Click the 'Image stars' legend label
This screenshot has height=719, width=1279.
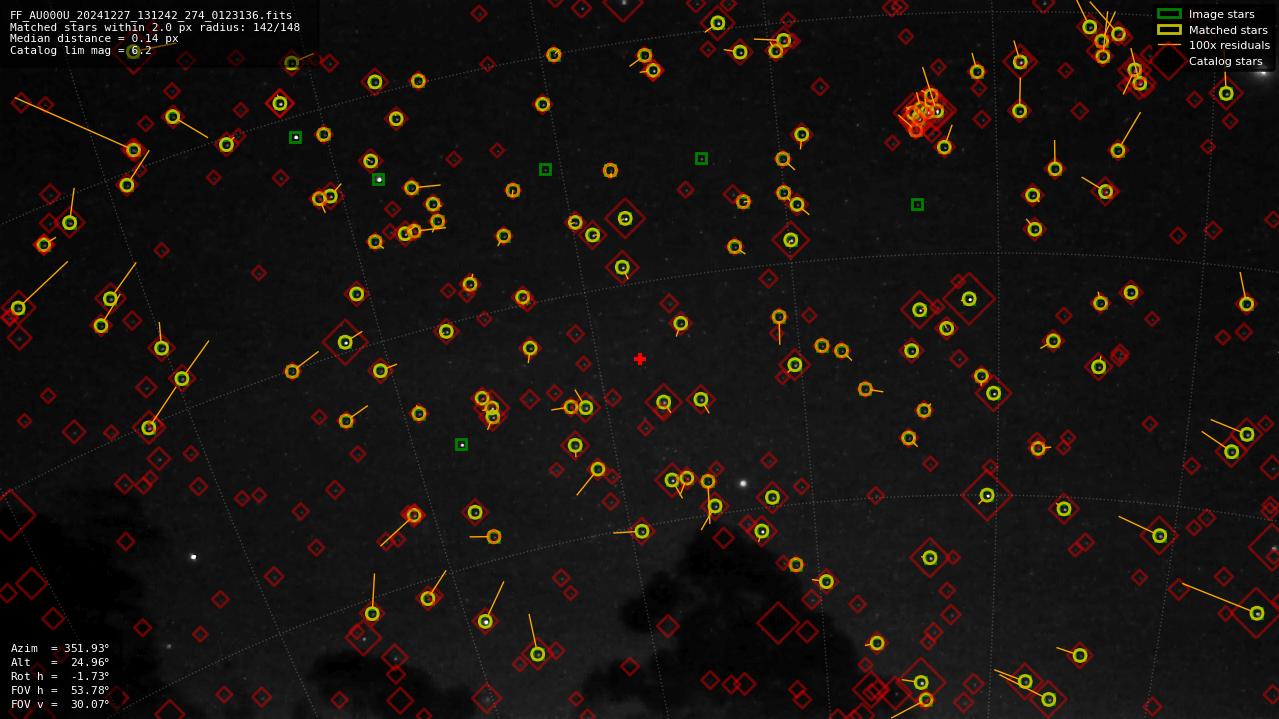[x=1221, y=14]
